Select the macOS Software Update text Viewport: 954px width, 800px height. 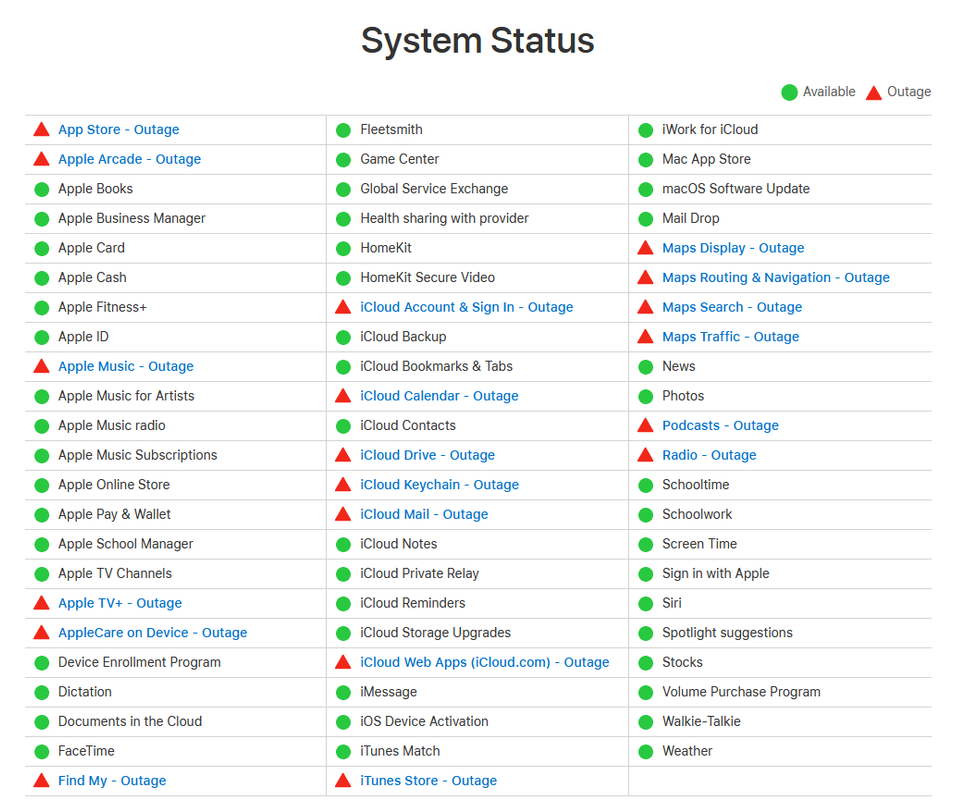tap(736, 189)
